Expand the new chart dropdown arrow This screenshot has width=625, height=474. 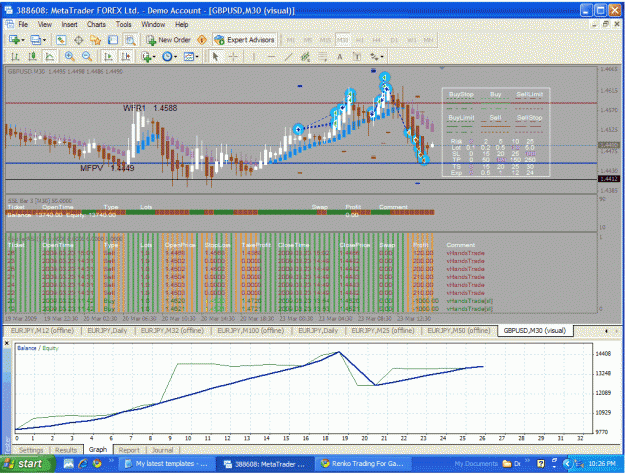tap(23, 40)
